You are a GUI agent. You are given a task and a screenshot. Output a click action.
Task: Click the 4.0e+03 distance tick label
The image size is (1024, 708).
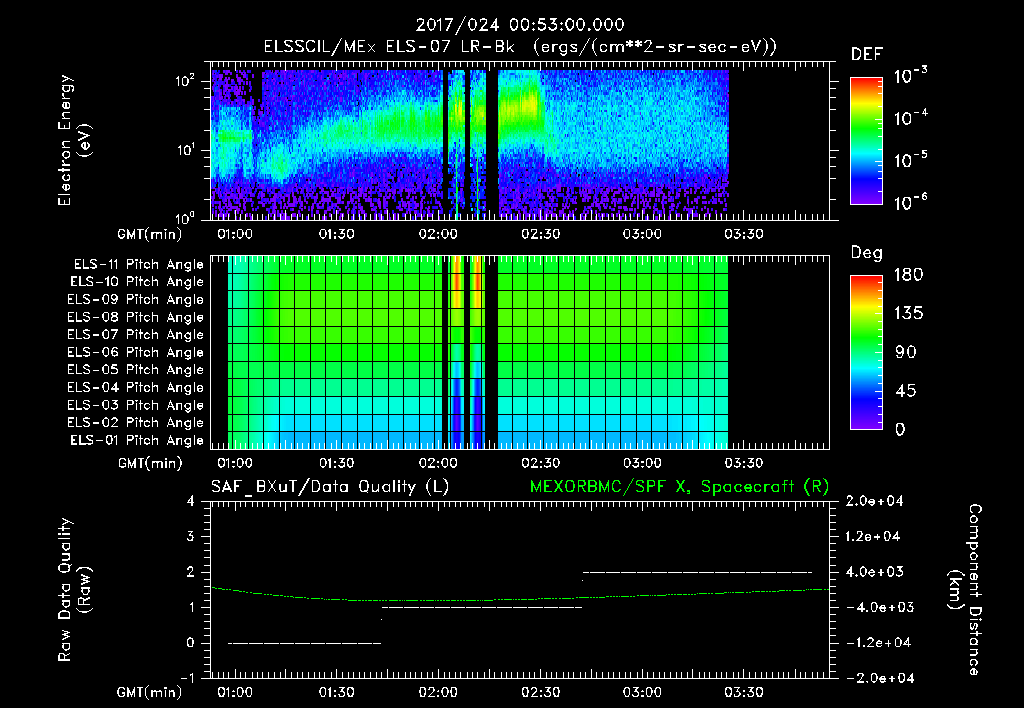[x=874, y=571]
